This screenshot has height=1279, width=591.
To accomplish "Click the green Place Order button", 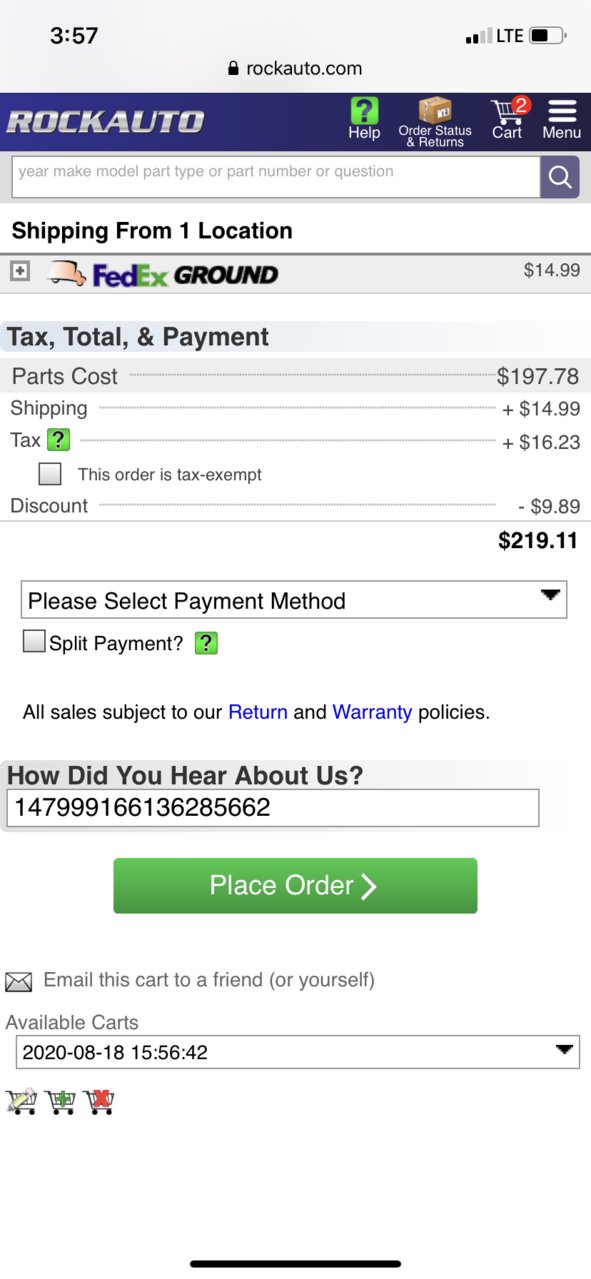I will (x=295, y=885).
